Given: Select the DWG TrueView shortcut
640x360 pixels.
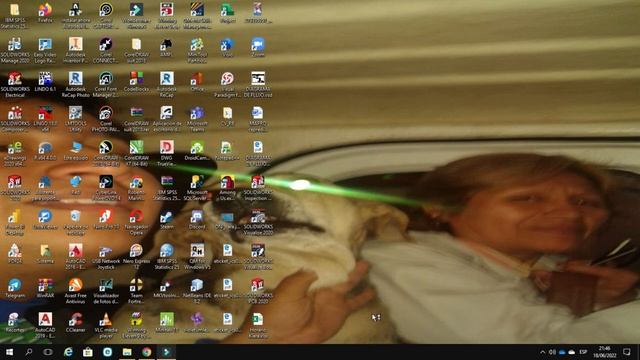Looking at the screenshot, I should (x=167, y=153).
